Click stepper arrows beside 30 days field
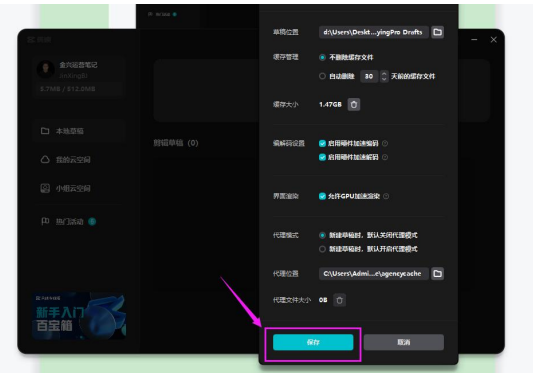Image resolution: width=533 pixels, height=373 pixels. click(384, 76)
